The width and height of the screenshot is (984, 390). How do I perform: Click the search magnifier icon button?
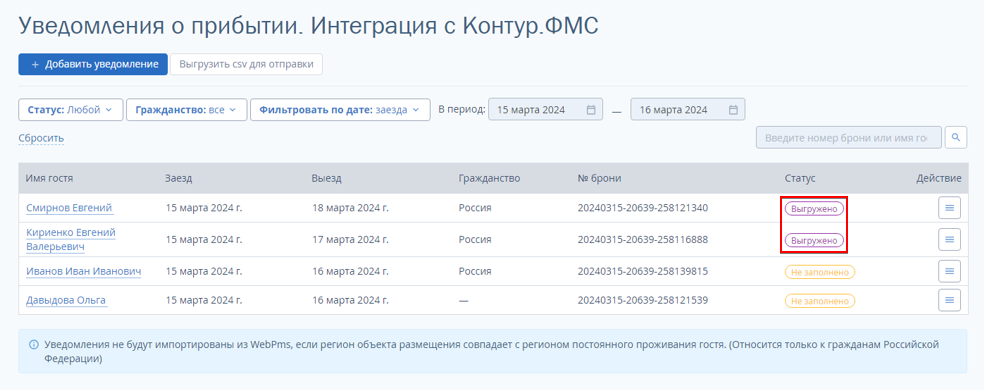(x=956, y=137)
